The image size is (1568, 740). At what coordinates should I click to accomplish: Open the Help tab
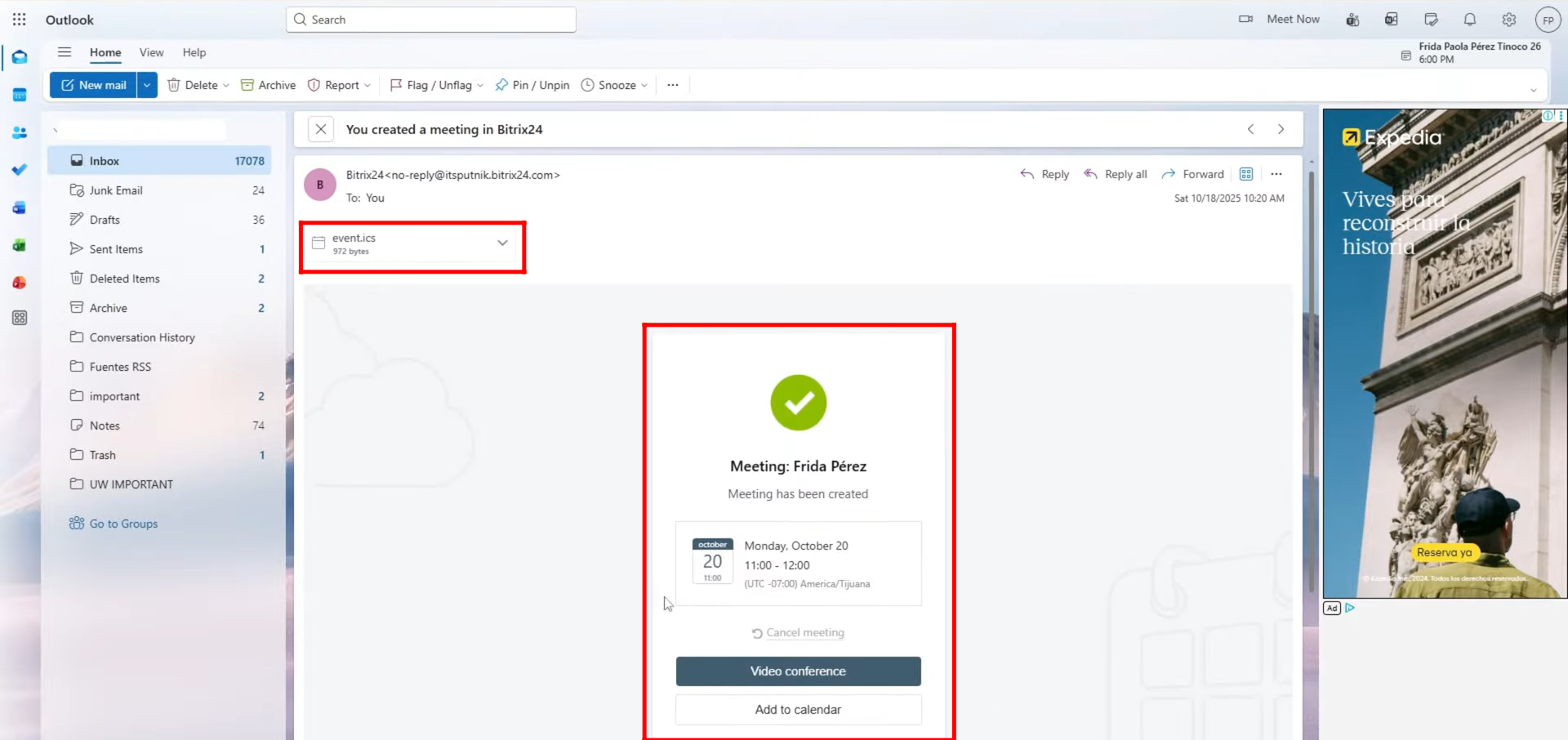click(194, 52)
